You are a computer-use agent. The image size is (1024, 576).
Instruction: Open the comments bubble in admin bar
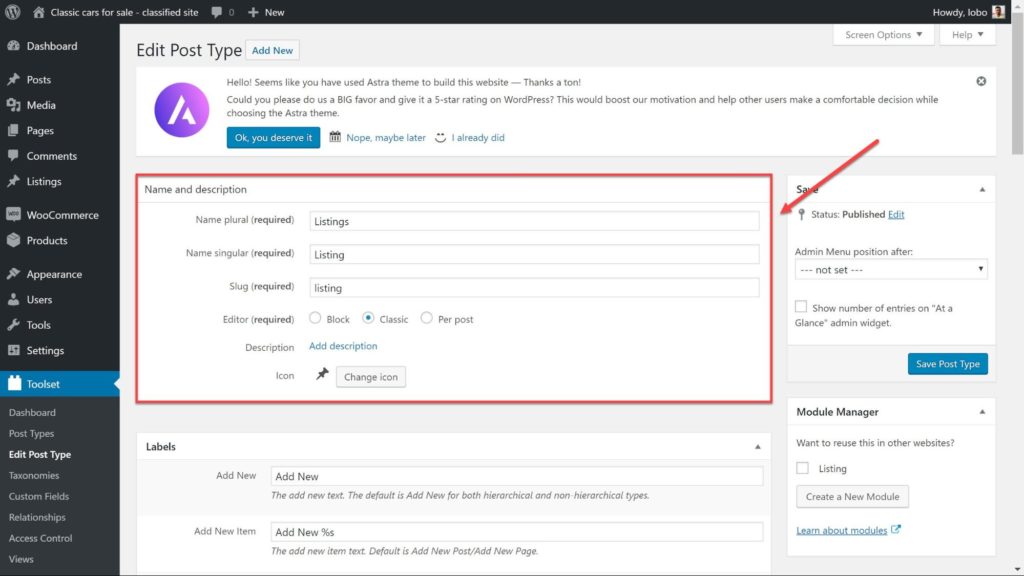click(218, 12)
